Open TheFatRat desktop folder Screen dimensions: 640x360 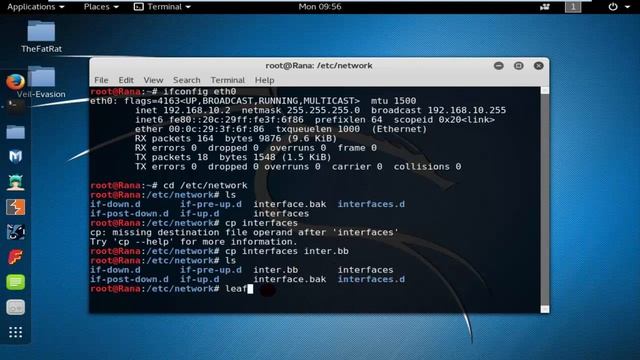click(x=41, y=37)
